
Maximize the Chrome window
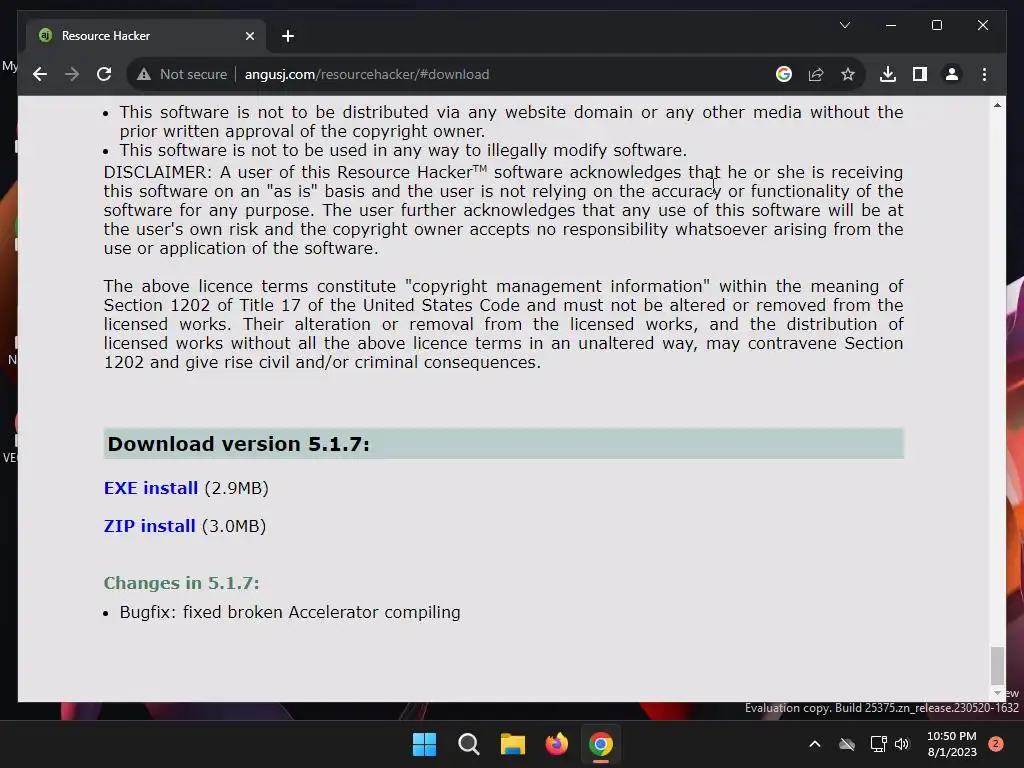(936, 25)
